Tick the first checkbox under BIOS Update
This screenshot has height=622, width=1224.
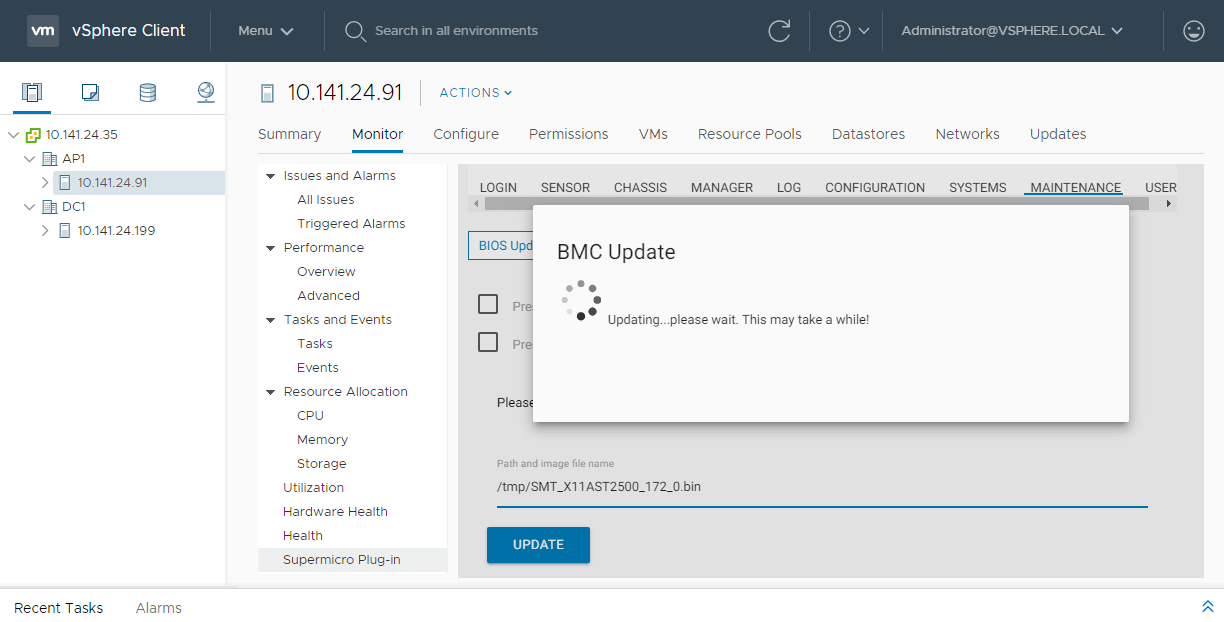(488, 305)
